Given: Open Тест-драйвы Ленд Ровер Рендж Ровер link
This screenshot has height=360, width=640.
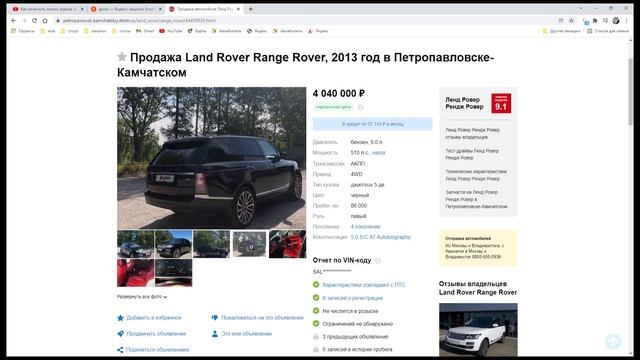Looking at the screenshot, I should 472,154.
